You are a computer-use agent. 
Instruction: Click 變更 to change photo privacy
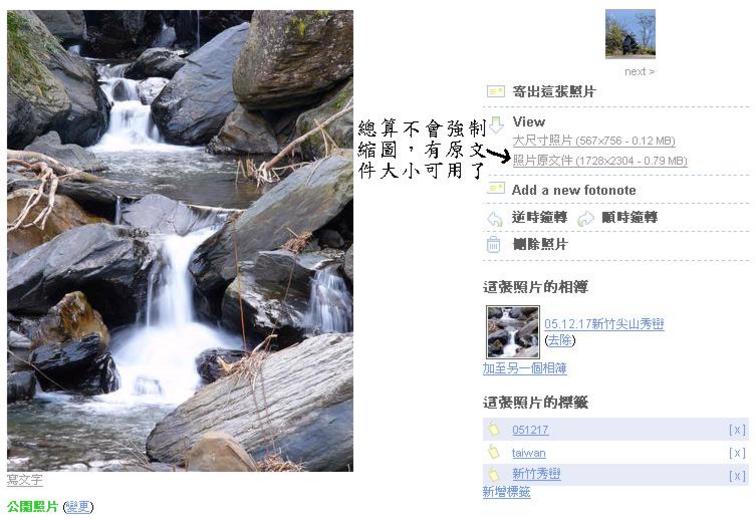[78, 506]
